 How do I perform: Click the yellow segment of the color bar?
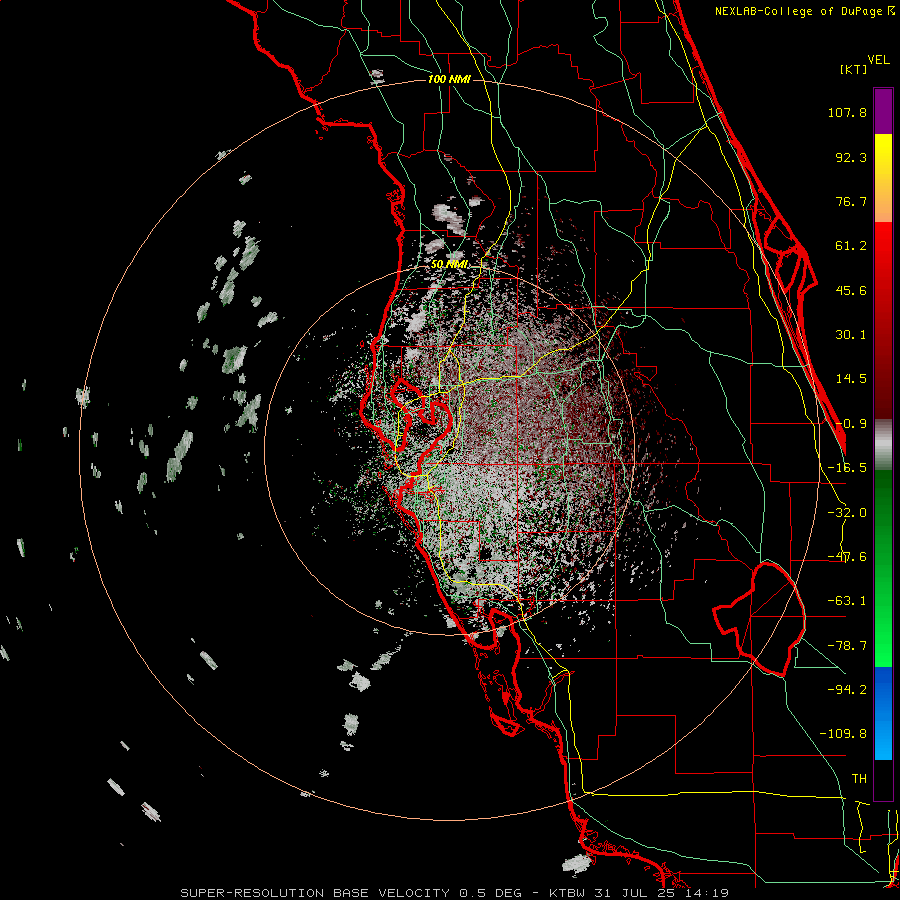click(x=883, y=155)
